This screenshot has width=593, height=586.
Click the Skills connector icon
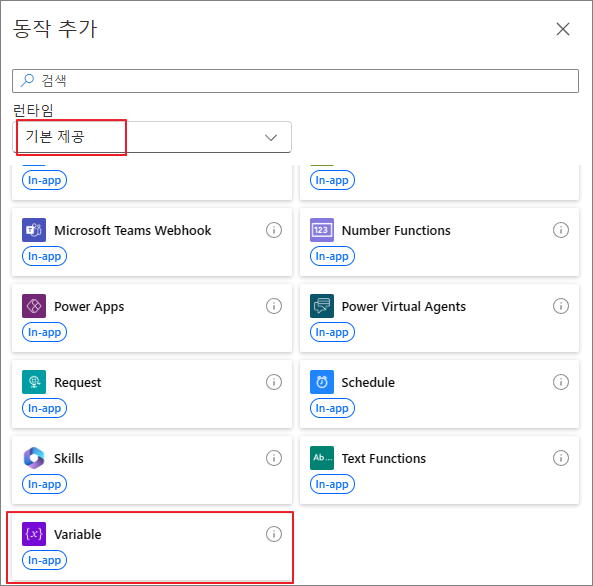[34, 458]
